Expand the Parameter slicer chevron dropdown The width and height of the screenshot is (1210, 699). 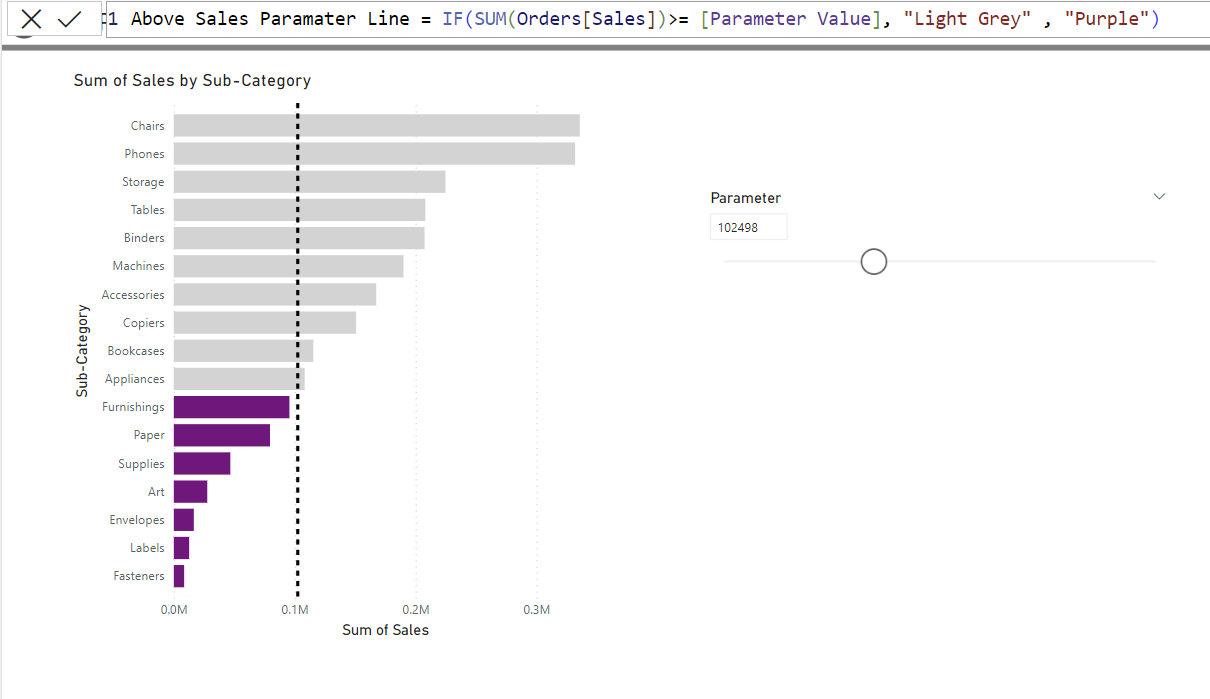[x=1159, y=197]
